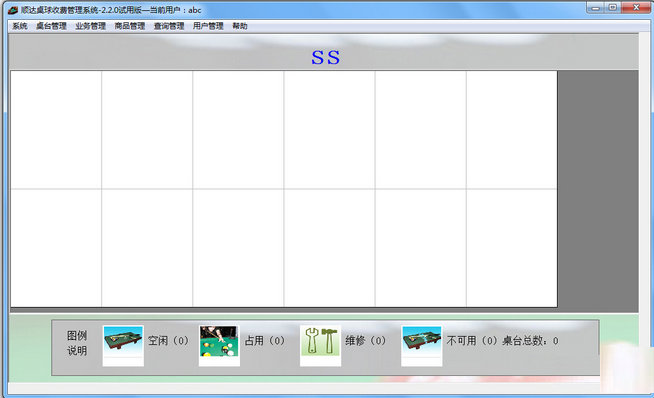Click the 占用 (0) status label
The image size is (654, 398).
265,341
